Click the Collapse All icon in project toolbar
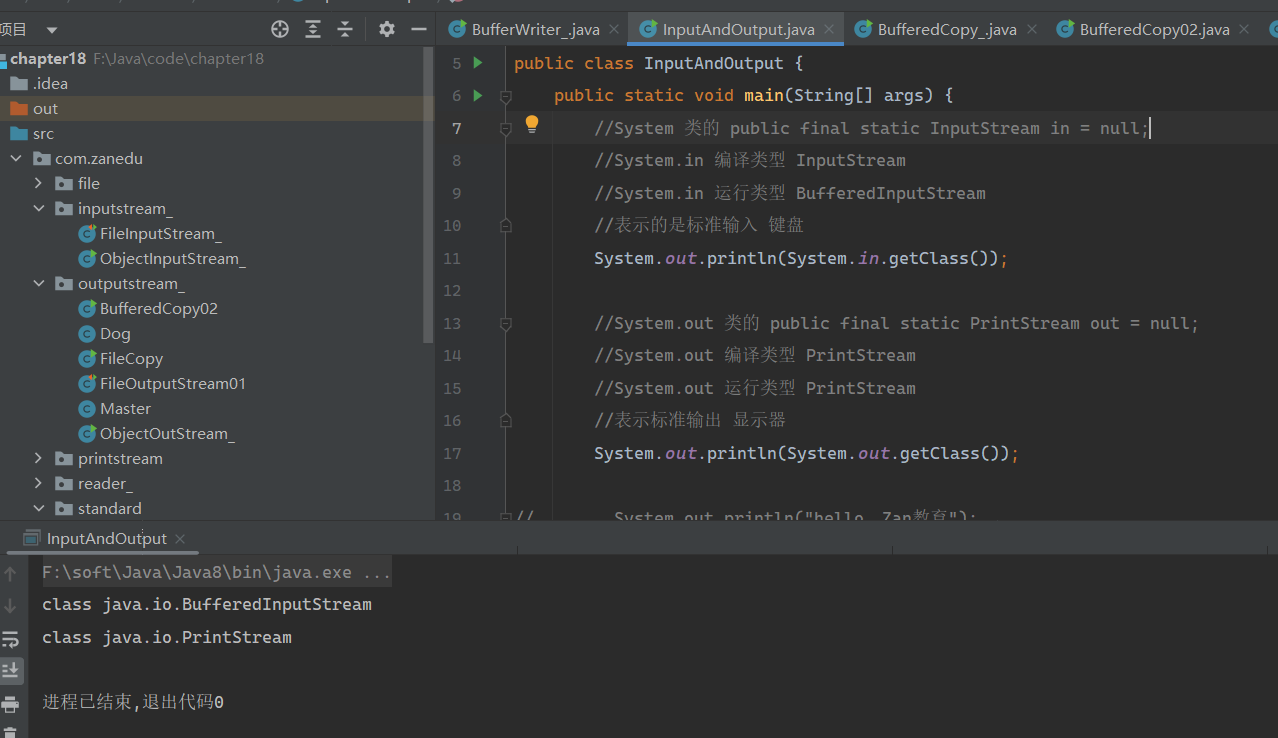Screen dimensions: 1278x738 click(345, 29)
